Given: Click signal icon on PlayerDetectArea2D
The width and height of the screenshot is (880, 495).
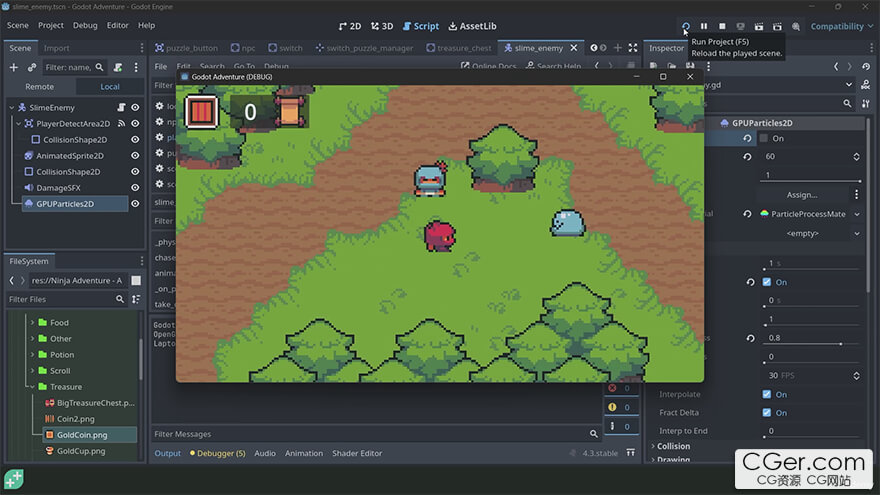Looking at the screenshot, I should pyautogui.click(x=121, y=123).
